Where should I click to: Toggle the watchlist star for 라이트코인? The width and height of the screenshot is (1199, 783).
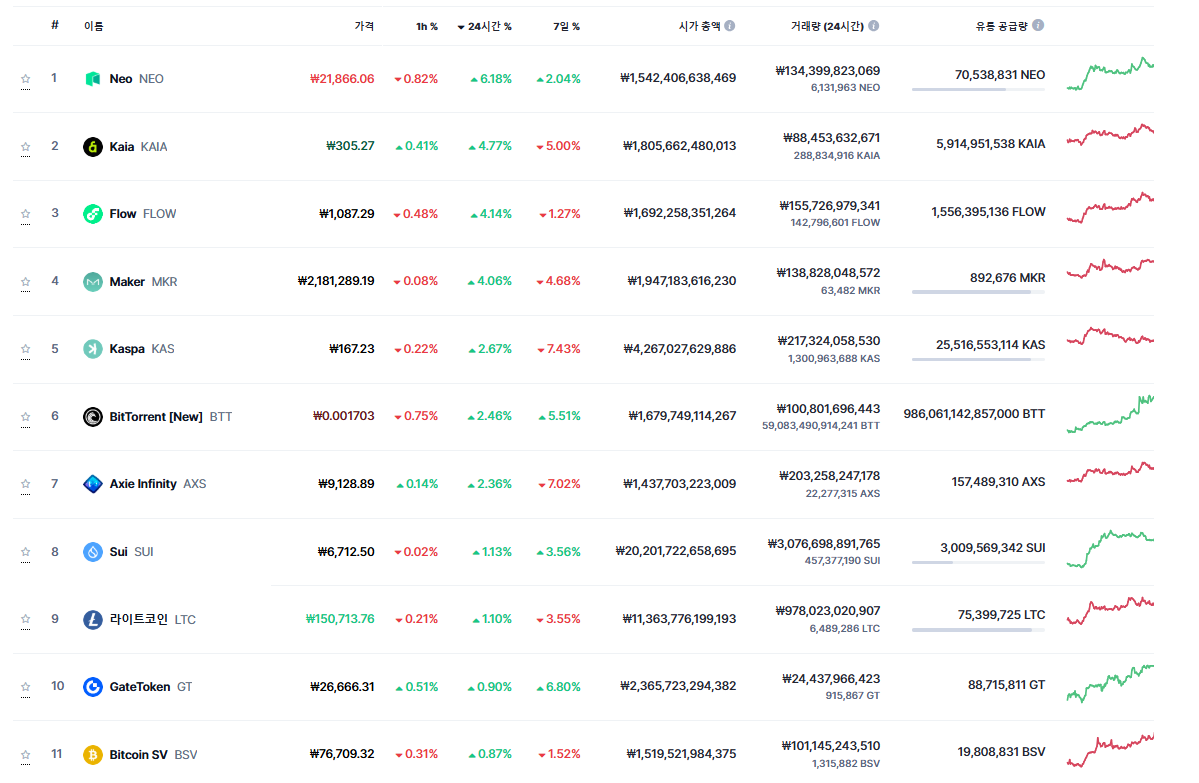click(25, 619)
